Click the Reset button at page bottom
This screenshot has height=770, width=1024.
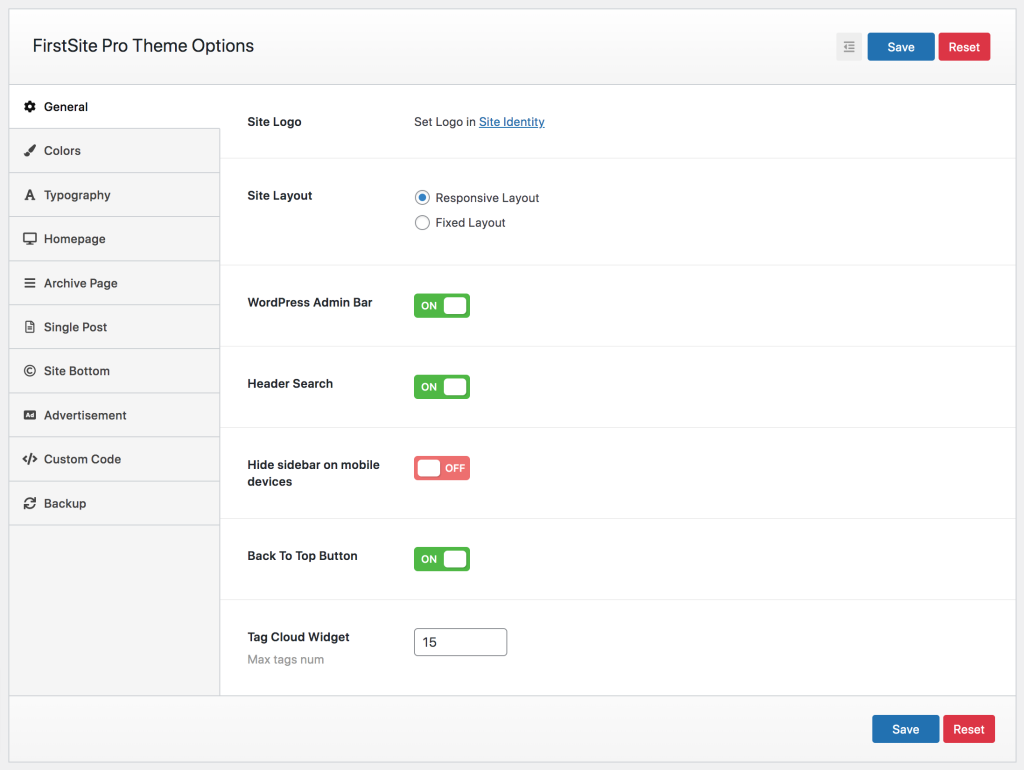pyautogui.click(x=968, y=728)
